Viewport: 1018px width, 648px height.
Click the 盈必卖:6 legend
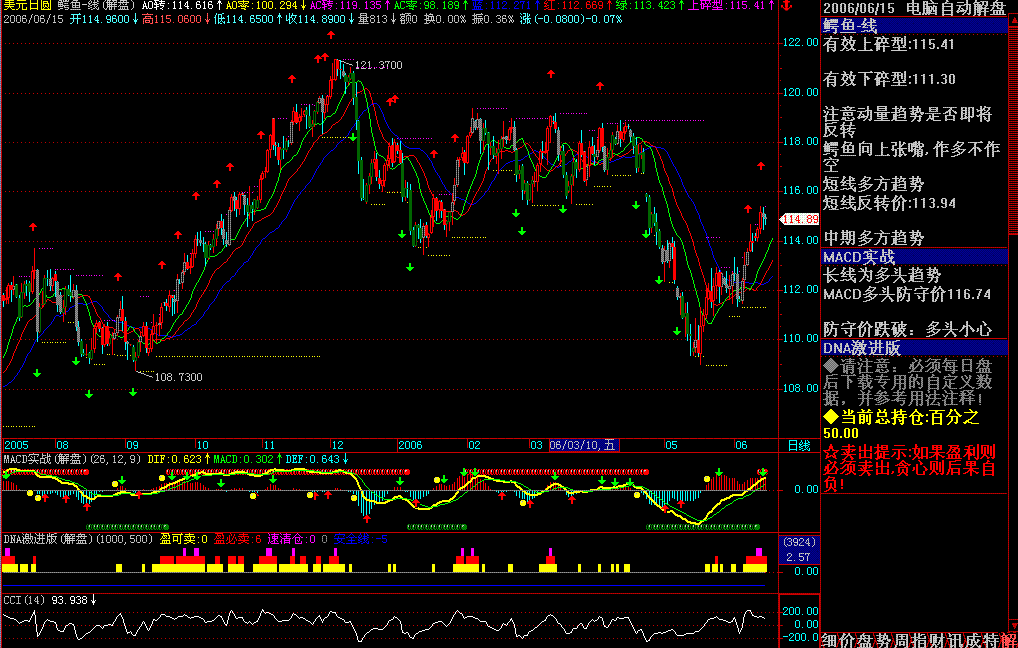pyautogui.click(x=238, y=539)
